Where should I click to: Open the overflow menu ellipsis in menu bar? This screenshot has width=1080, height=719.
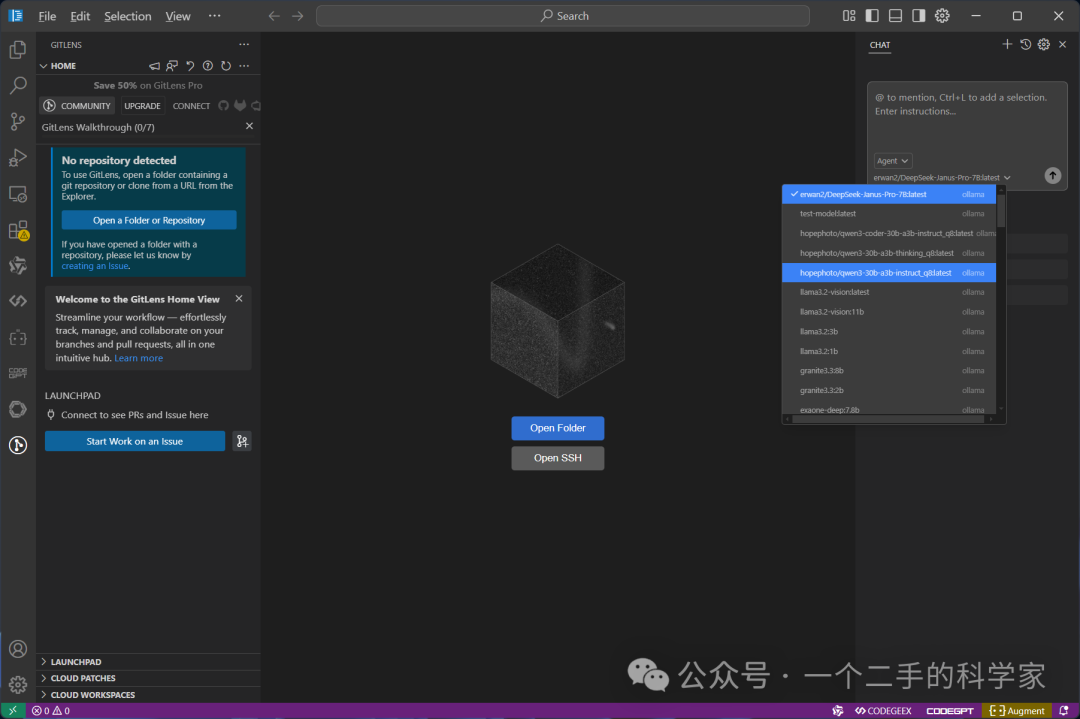click(215, 16)
